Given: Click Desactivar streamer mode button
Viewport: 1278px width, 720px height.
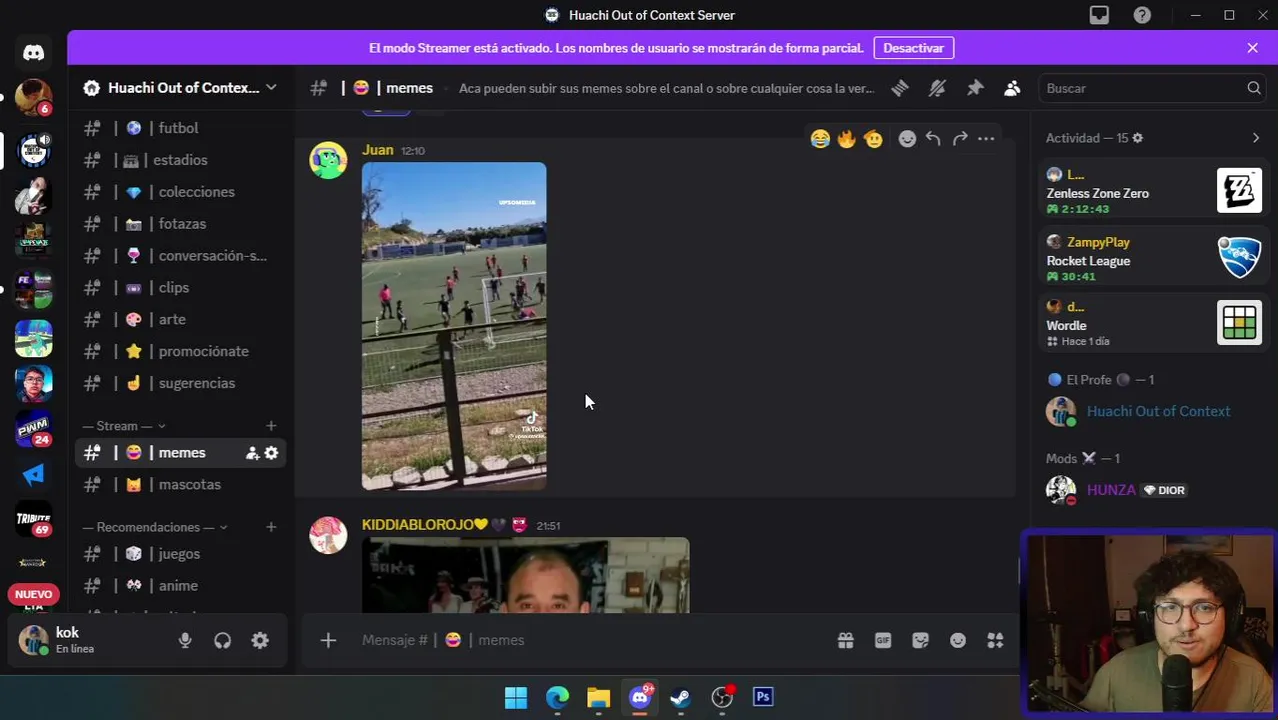Looking at the screenshot, I should pos(913,48).
